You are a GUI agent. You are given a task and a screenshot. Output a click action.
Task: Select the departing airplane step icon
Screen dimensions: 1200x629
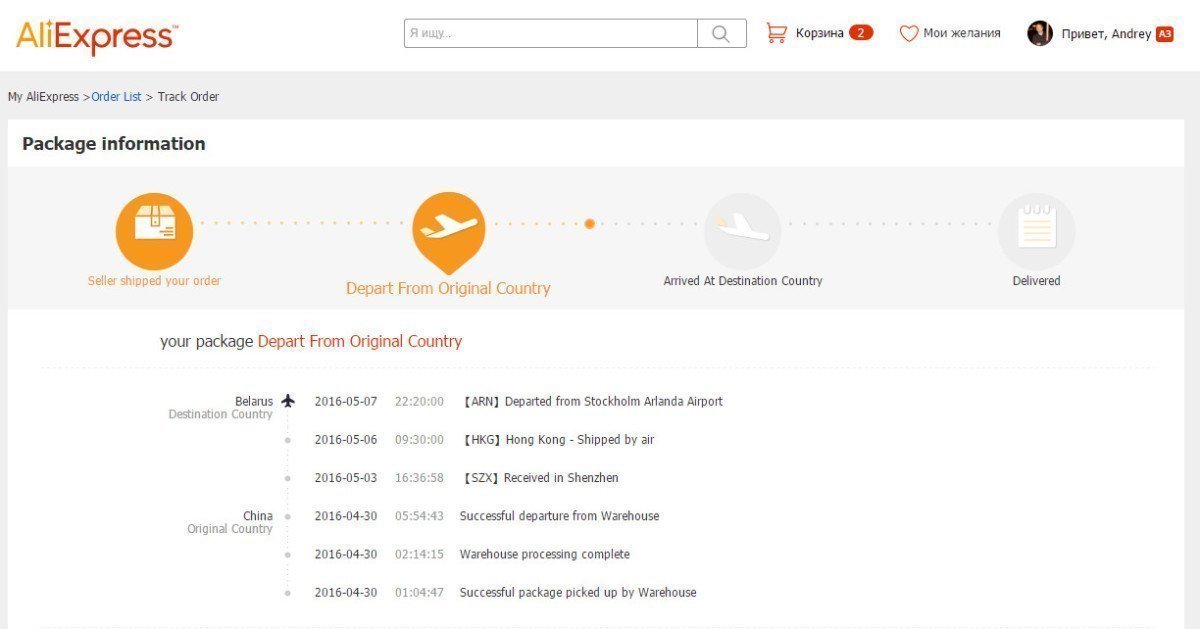448,232
